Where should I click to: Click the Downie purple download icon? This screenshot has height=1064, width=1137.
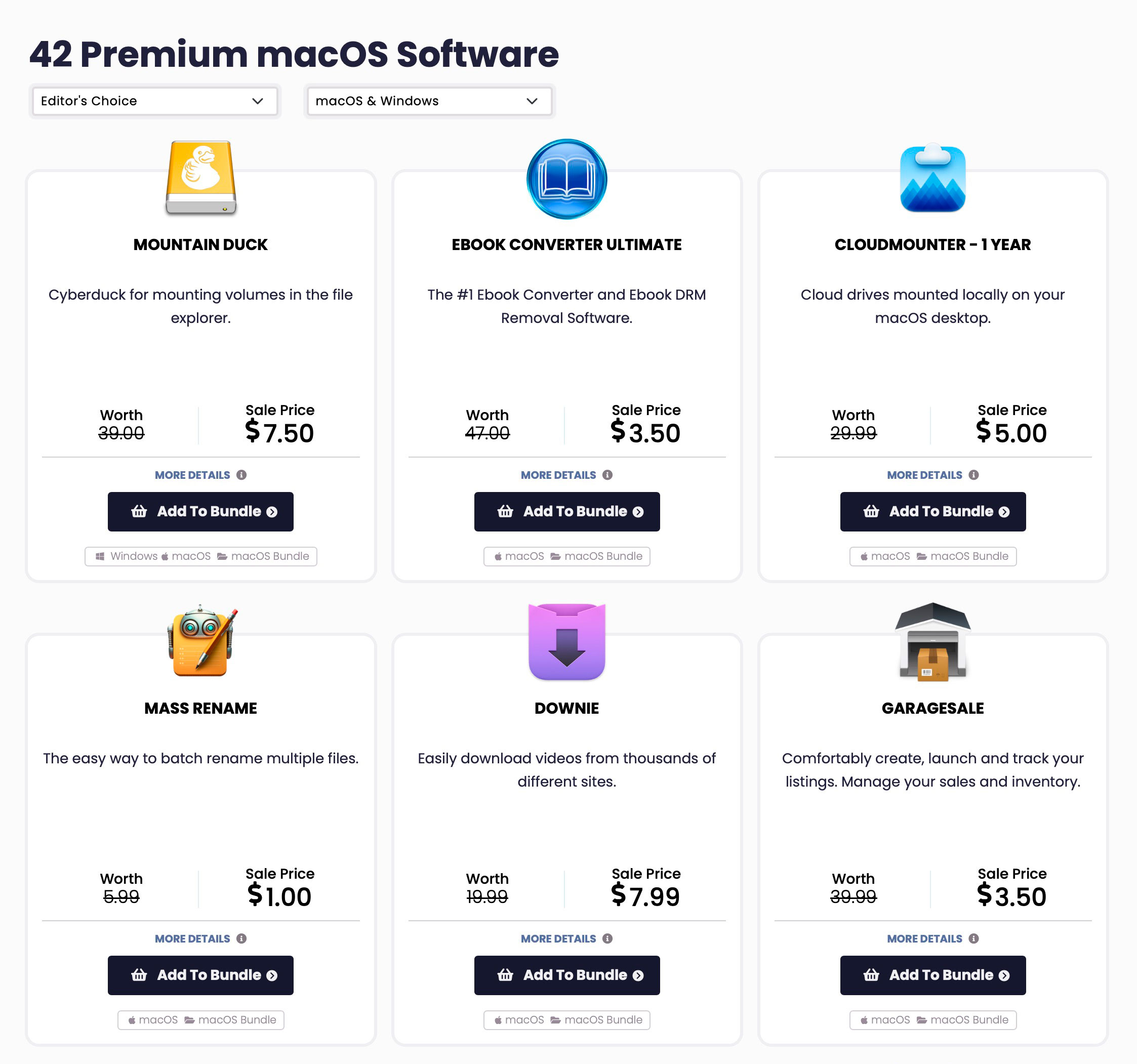click(x=566, y=641)
